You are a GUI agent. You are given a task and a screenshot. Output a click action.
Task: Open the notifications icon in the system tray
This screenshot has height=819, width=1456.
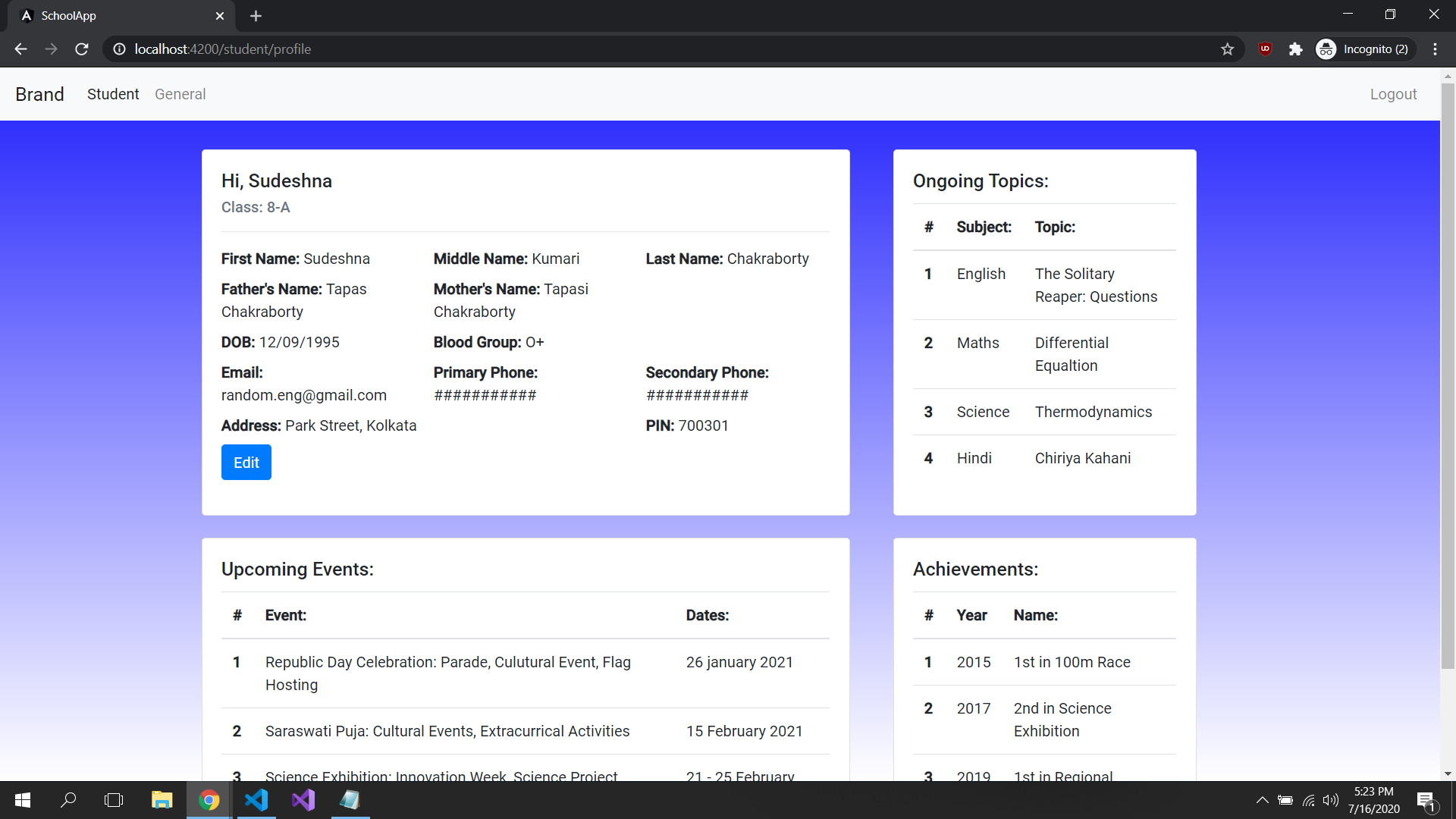pyautogui.click(x=1426, y=799)
